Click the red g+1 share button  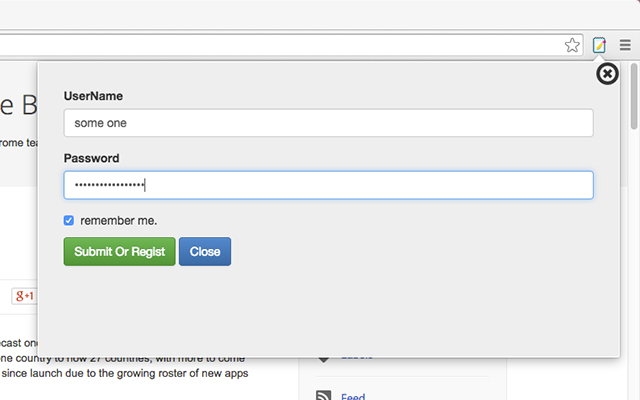point(24,296)
